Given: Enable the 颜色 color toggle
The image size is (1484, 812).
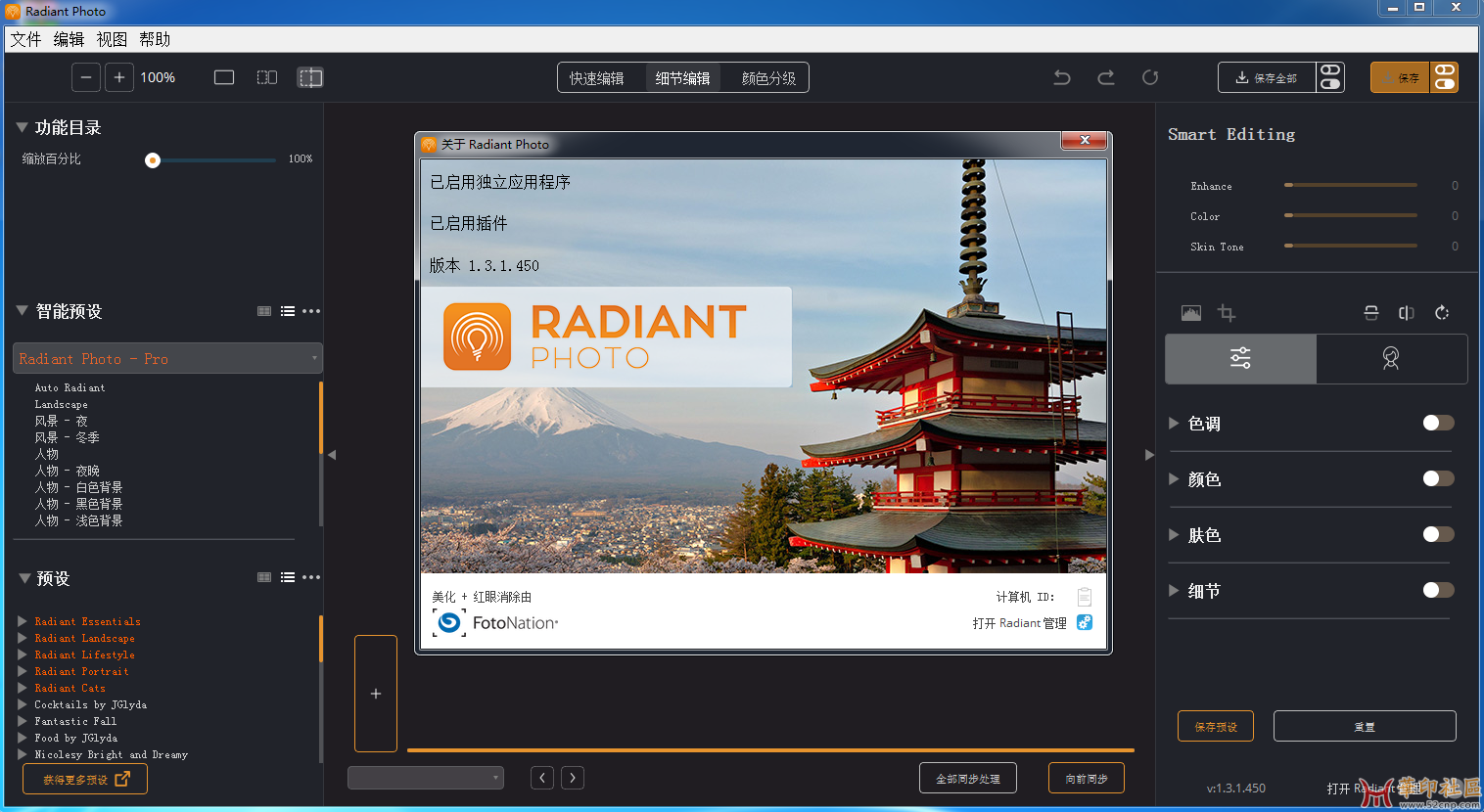Looking at the screenshot, I should [1438, 478].
